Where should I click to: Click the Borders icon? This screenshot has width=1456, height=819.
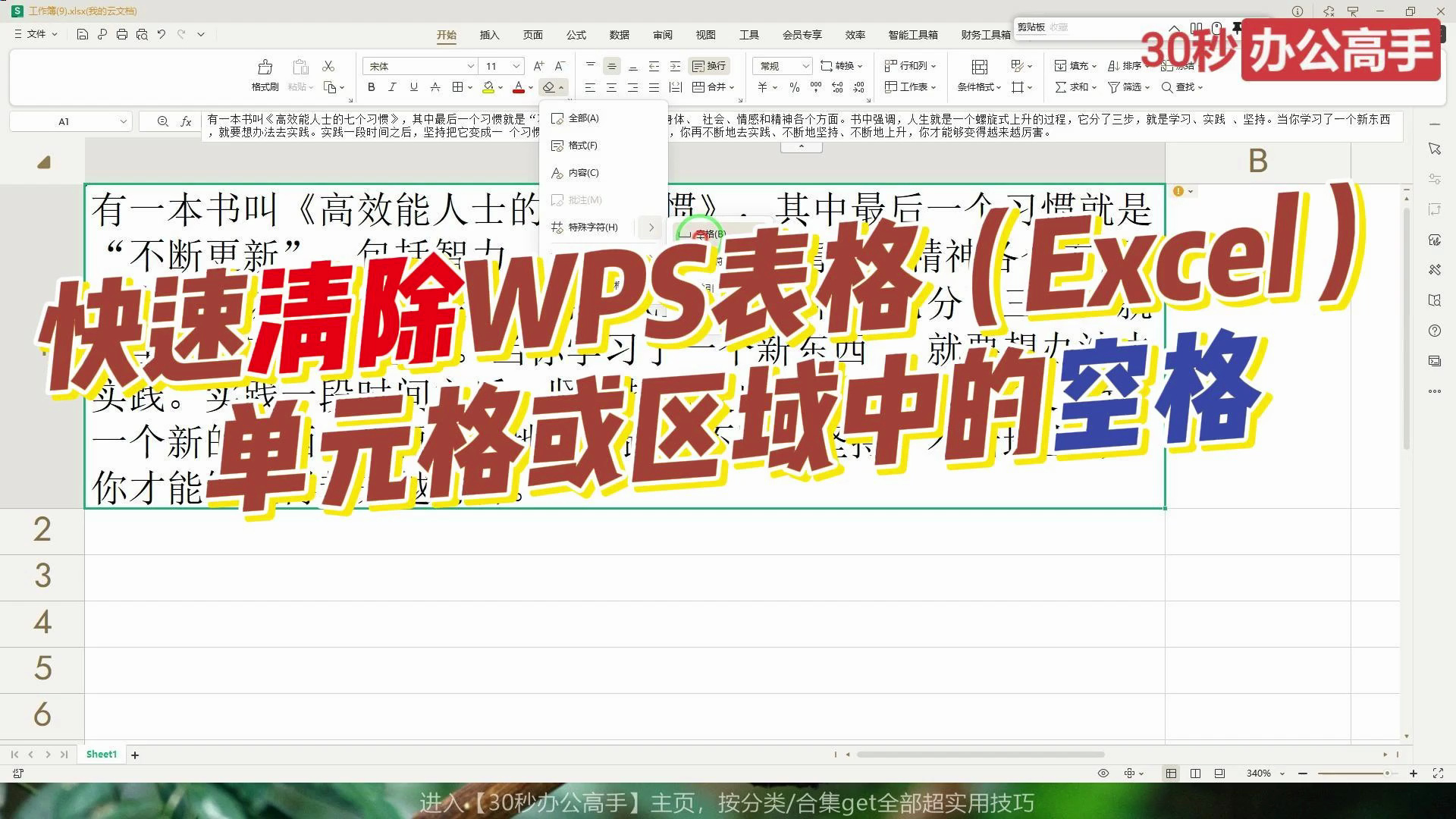457,87
